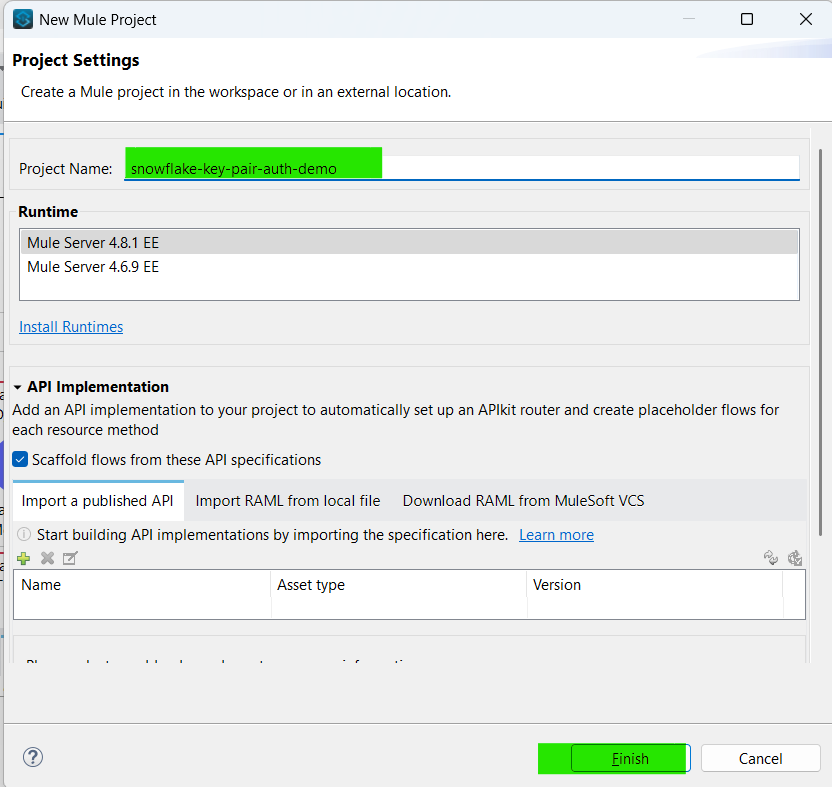
Task: Collapse the API Implementation section
Action: 18,387
